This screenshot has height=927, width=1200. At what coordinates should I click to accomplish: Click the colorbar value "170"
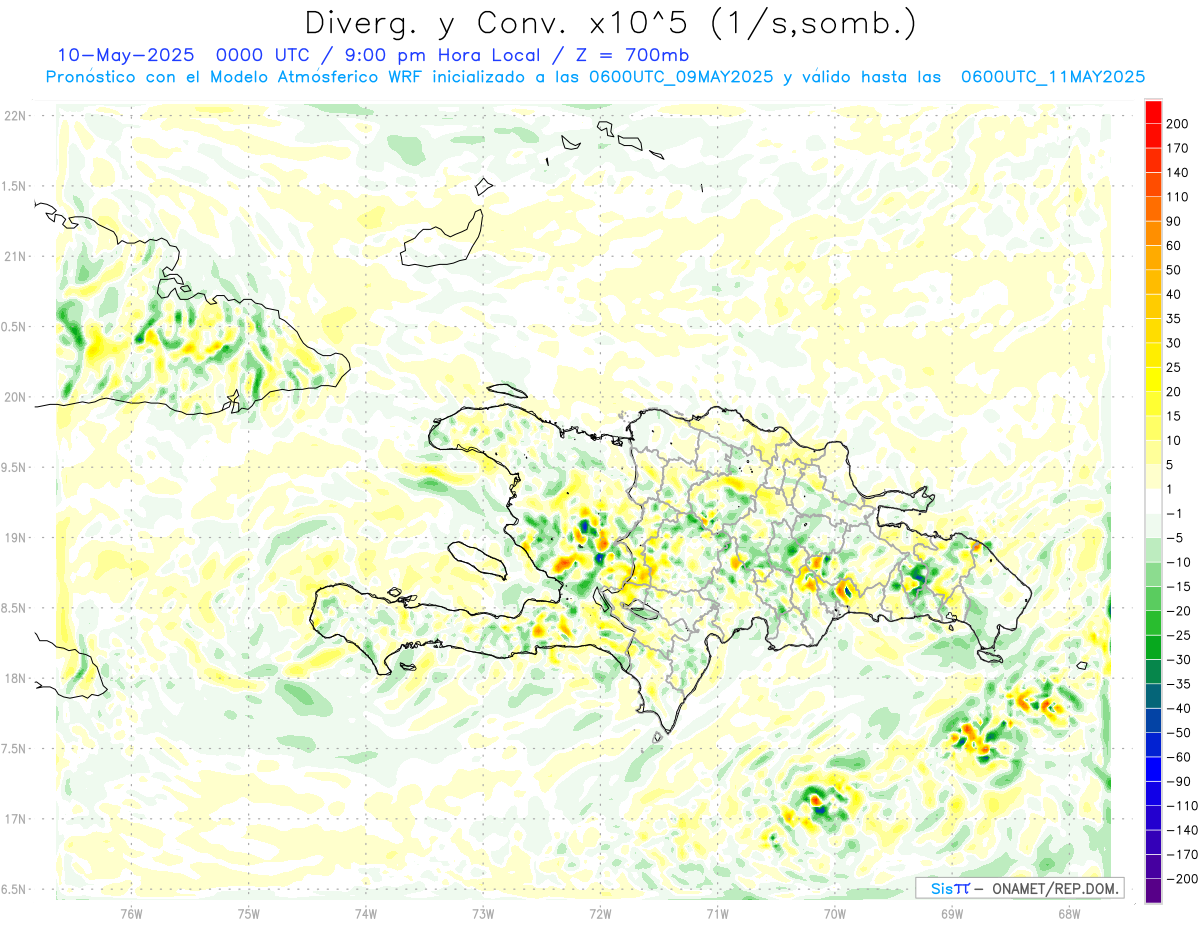[1178, 148]
